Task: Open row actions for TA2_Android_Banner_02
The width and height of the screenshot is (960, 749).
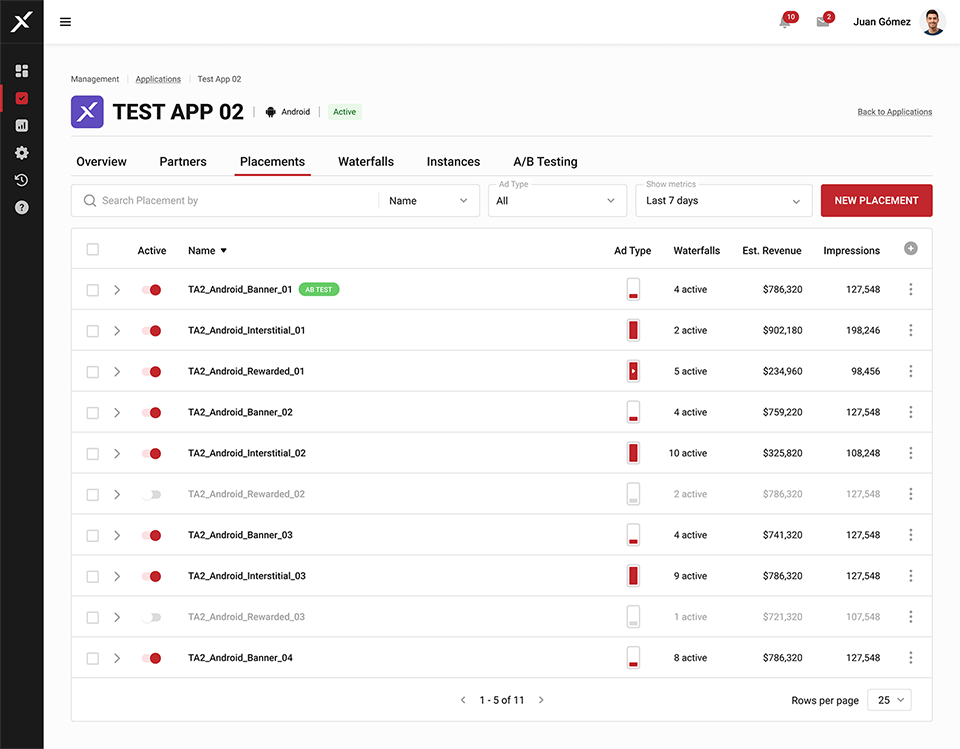Action: 910,412
